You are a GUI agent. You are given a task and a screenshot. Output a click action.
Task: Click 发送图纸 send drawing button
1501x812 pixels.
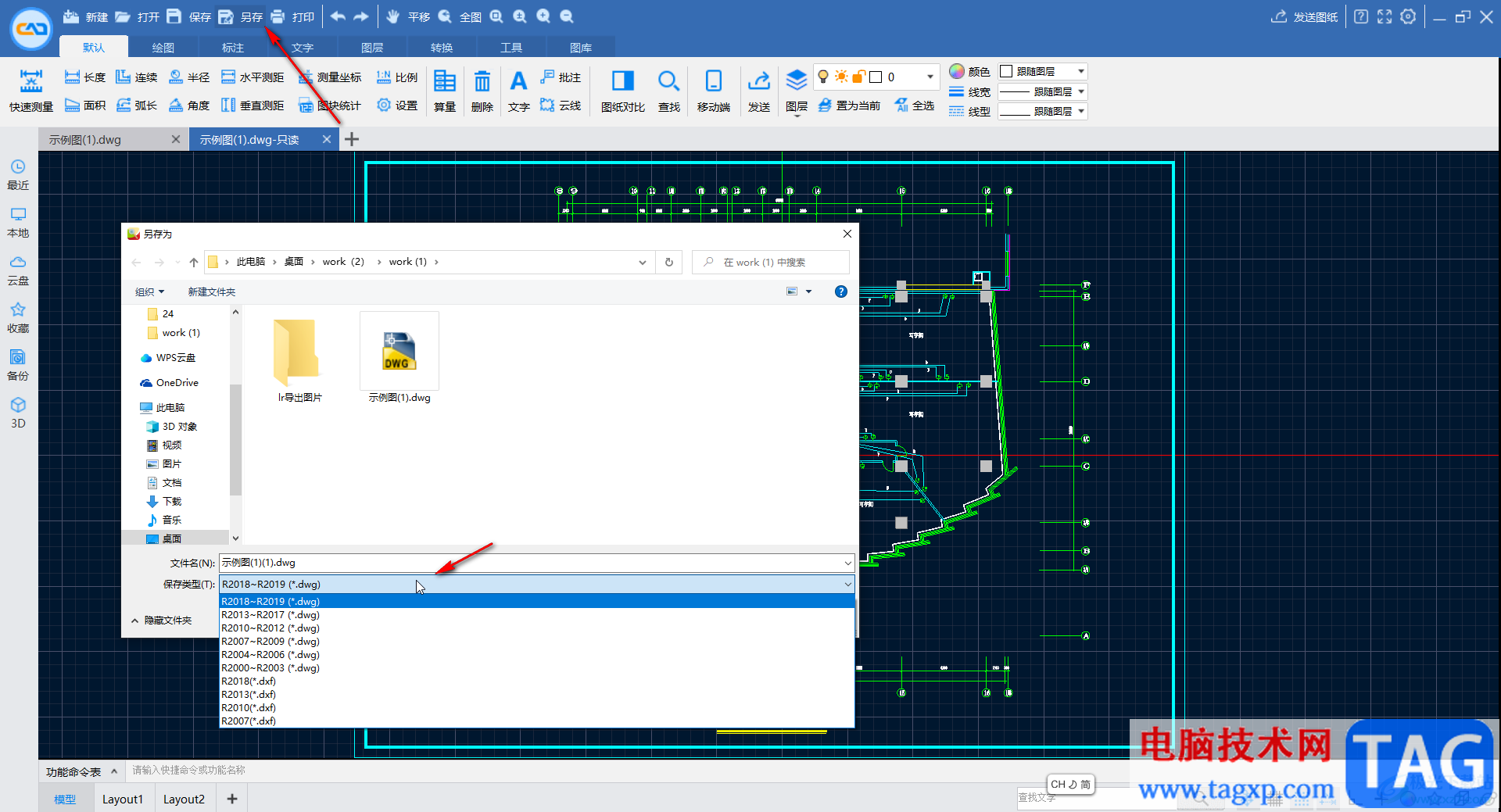[1305, 16]
